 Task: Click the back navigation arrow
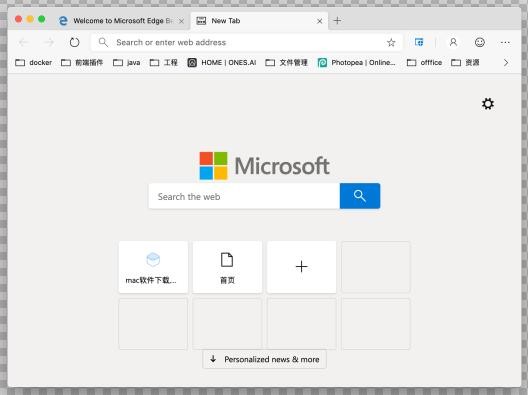(x=24, y=42)
